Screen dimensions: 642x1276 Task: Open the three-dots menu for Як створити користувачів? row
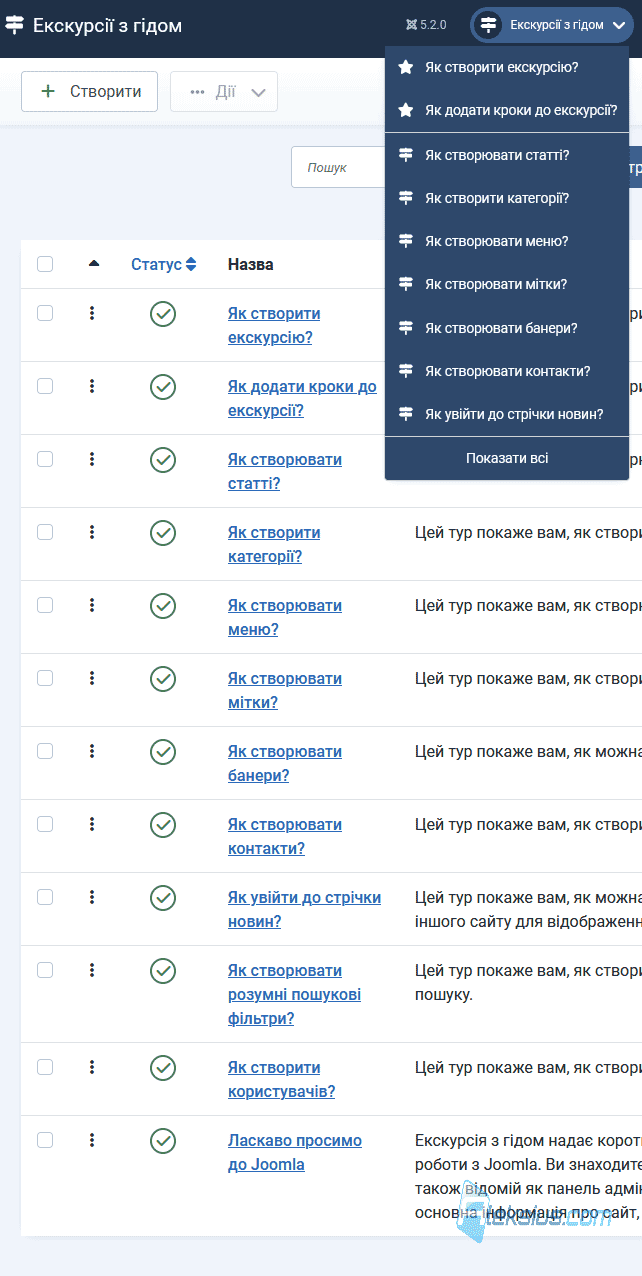pyautogui.click(x=92, y=1067)
